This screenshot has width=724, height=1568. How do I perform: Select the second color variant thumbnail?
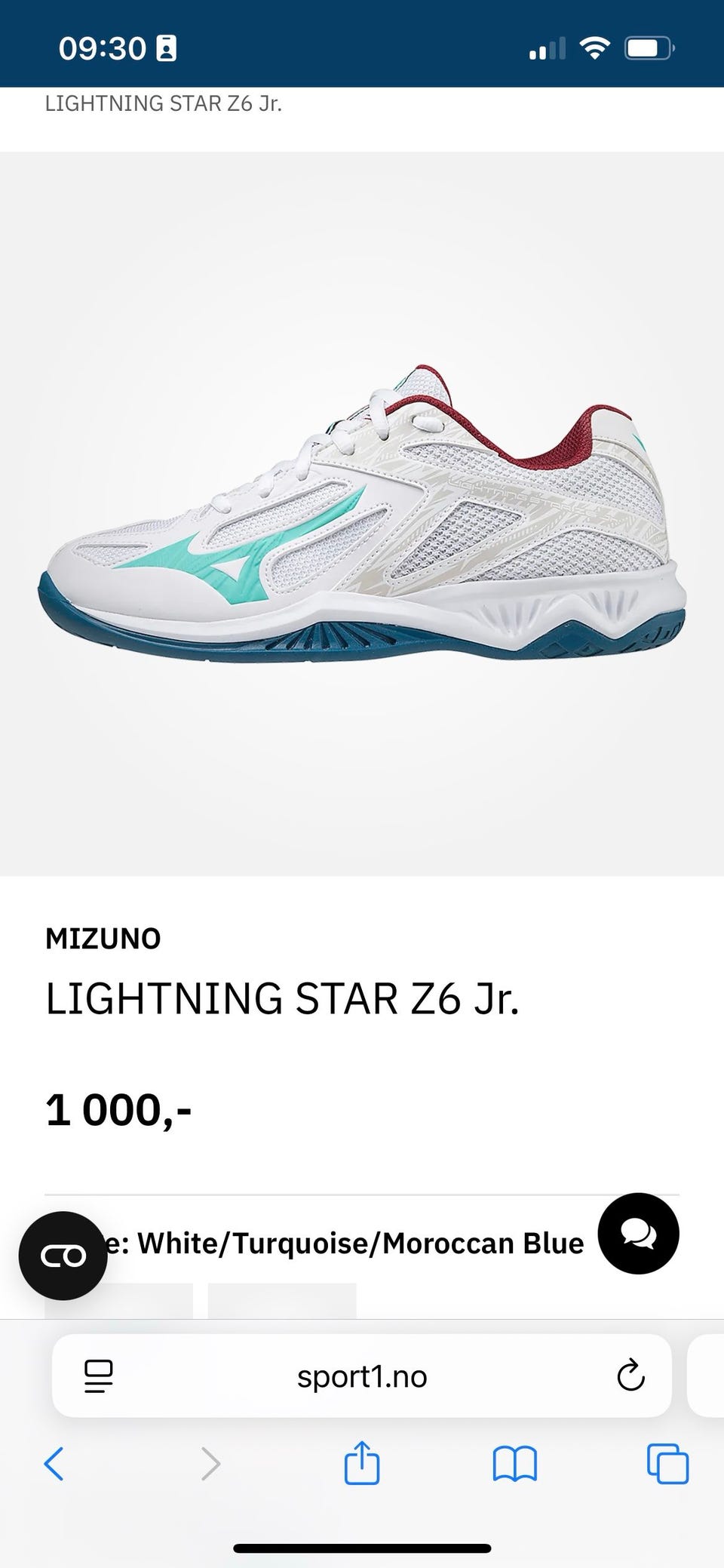(282, 1301)
